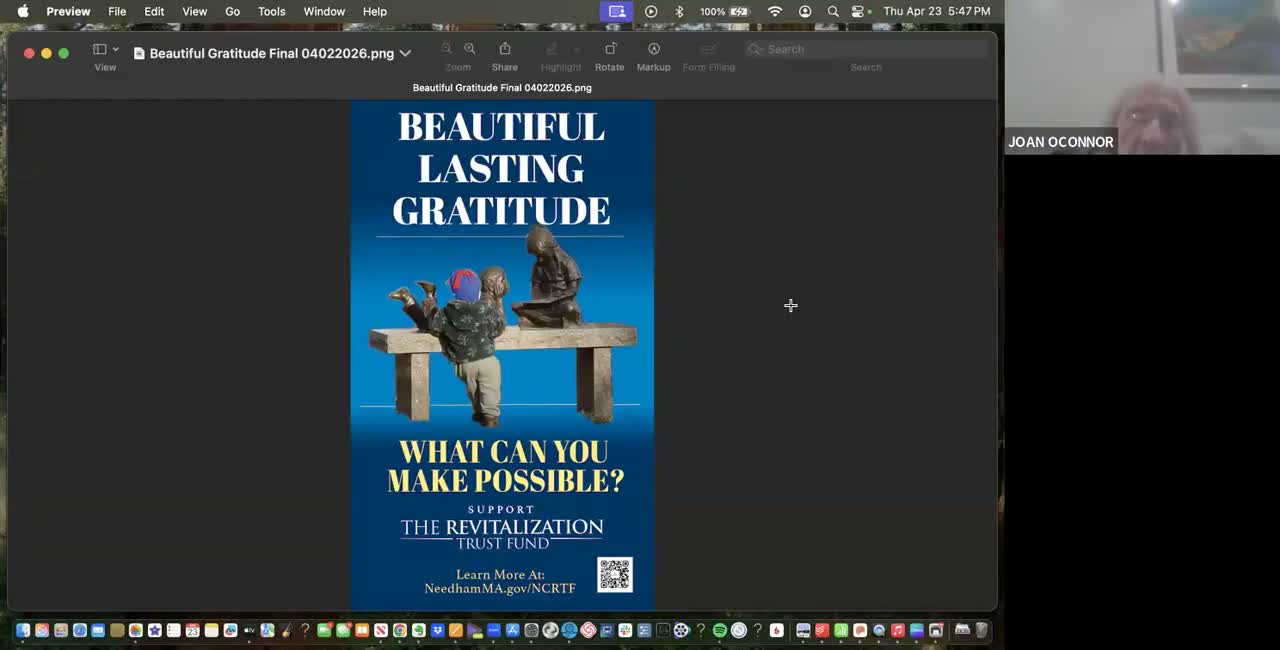The width and height of the screenshot is (1280, 650).
Task: Click Joan OConnor's video thumbnail
Action: pyautogui.click(x=1142, y=77)
